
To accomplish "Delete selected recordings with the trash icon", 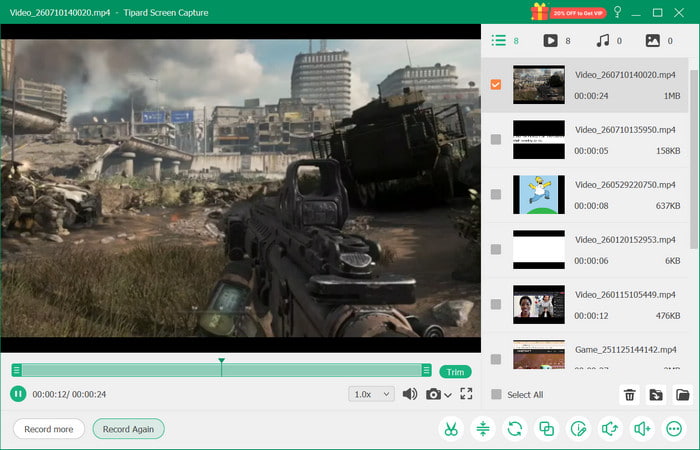I will pyautogui.click(x=629, y=395).
